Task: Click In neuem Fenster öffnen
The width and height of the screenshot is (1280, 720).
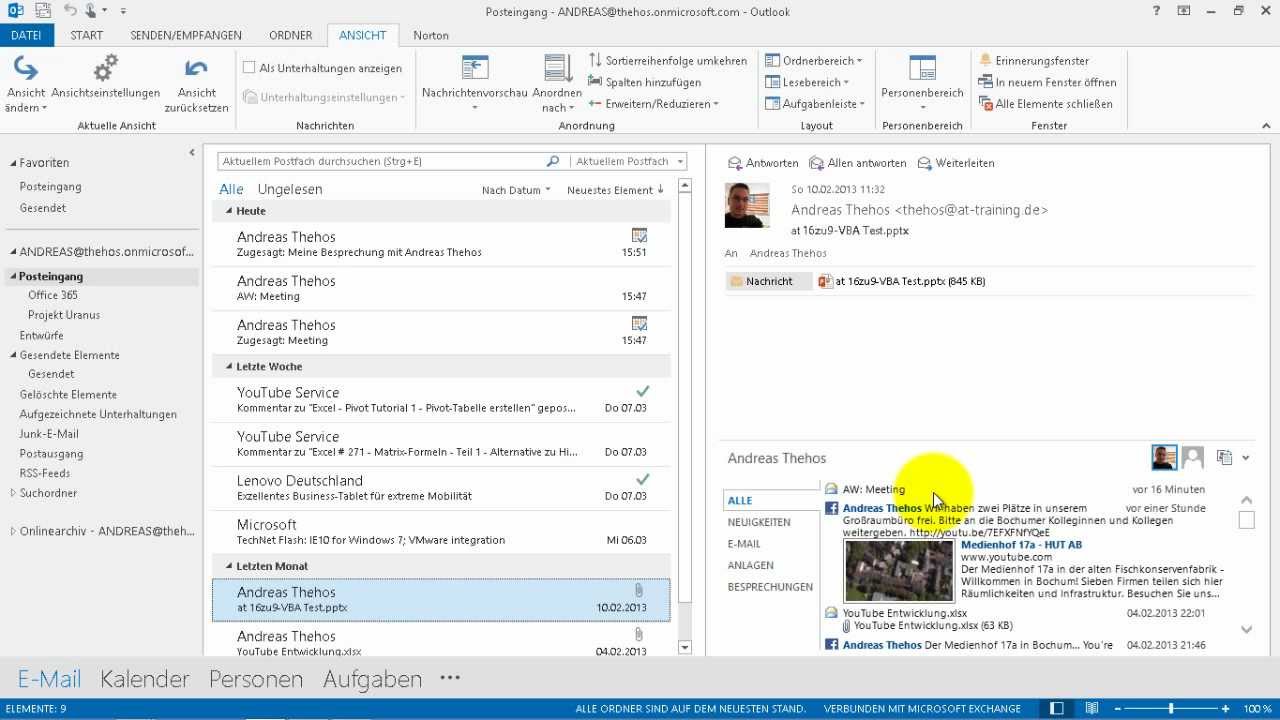Action: pos(1047,82)
